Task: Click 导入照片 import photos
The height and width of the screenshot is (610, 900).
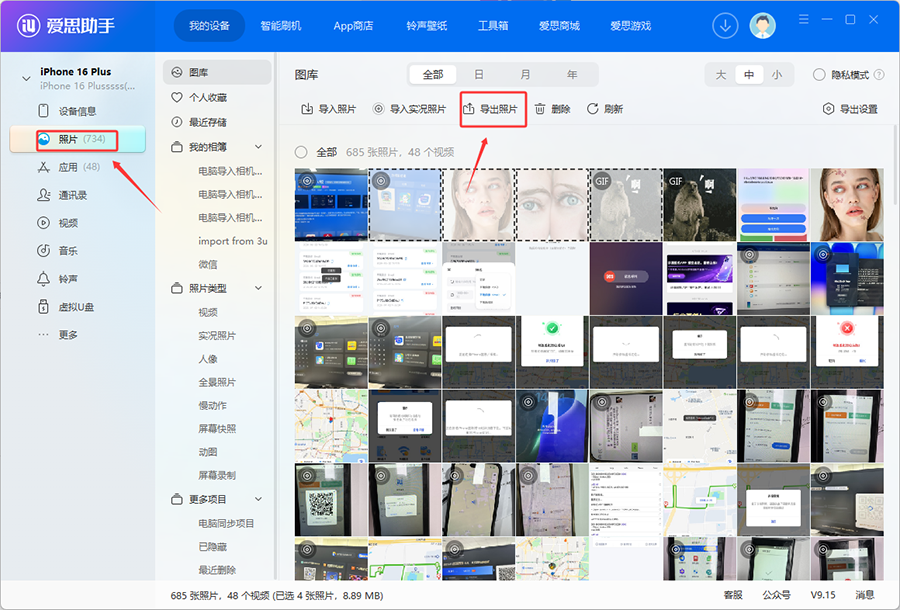Action: coord(329,109)
